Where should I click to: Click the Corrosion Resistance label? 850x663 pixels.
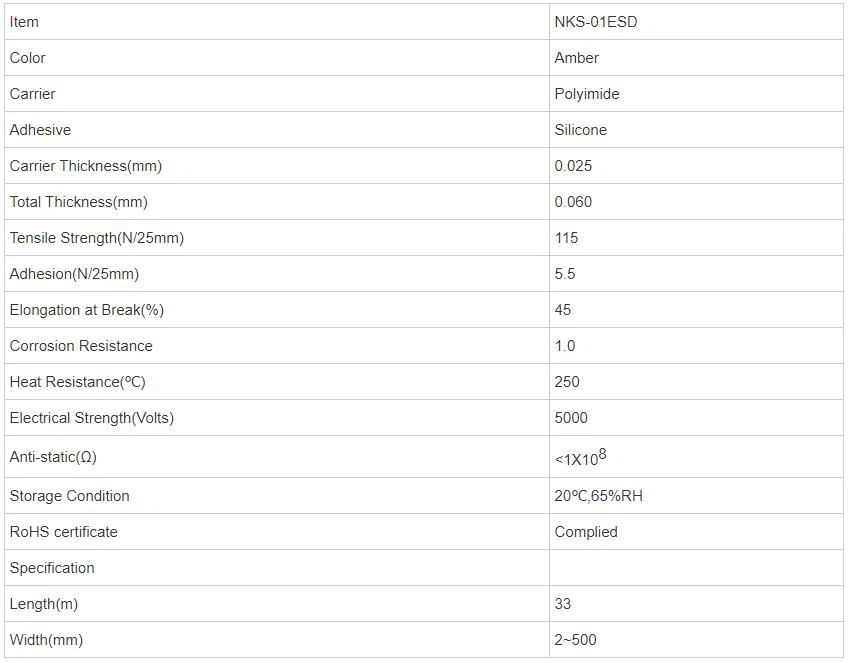pyautogui.click(x=81, y=346)
